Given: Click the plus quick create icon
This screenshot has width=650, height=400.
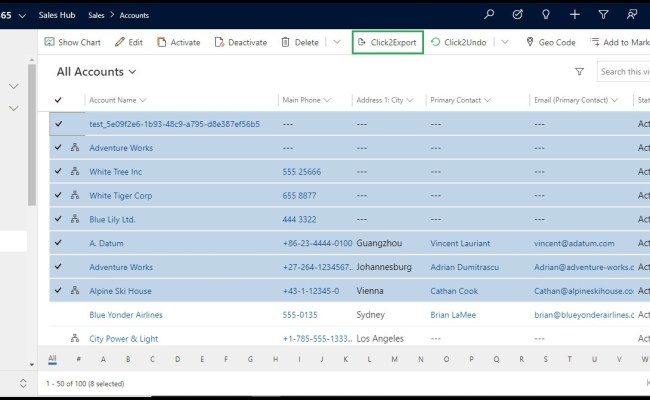Looking at the screenshot, I should point(575,15).
